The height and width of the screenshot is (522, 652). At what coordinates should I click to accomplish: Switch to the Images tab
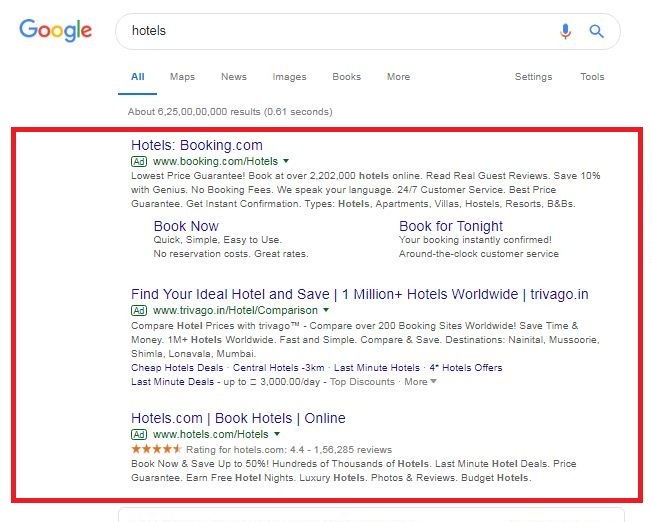[289, 77]
